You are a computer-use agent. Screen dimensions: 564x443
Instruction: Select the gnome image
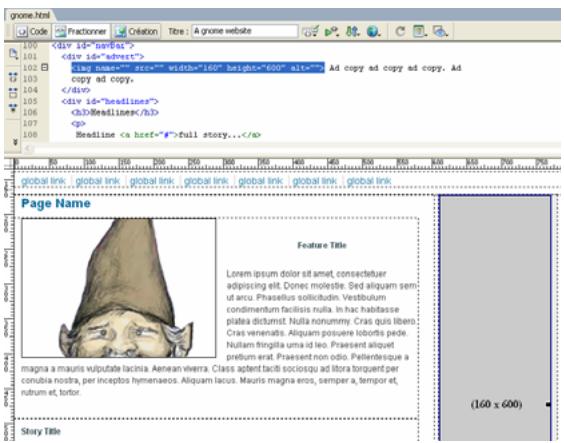[119, 288]
